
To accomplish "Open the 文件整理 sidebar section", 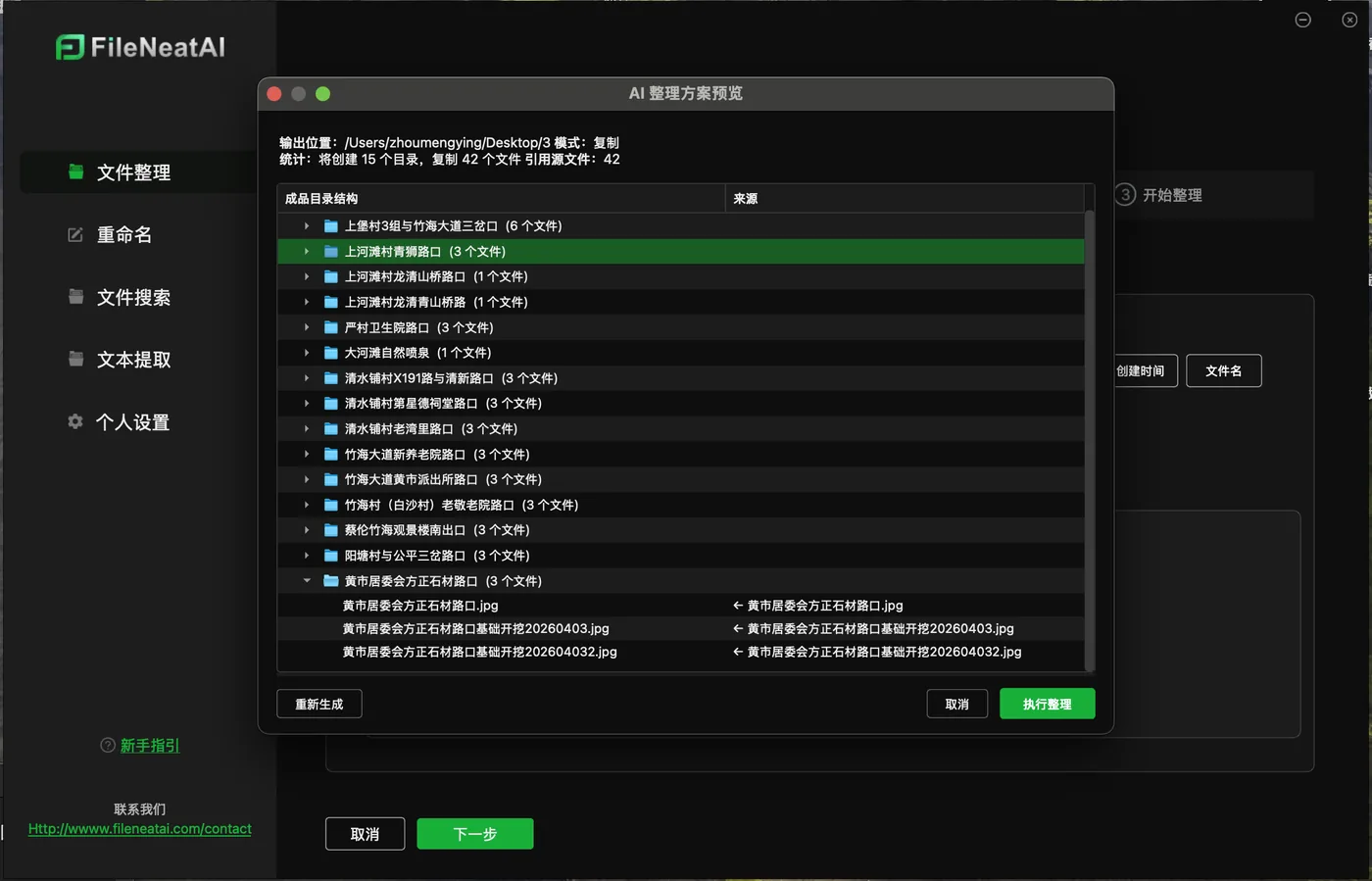I will 138,172.
